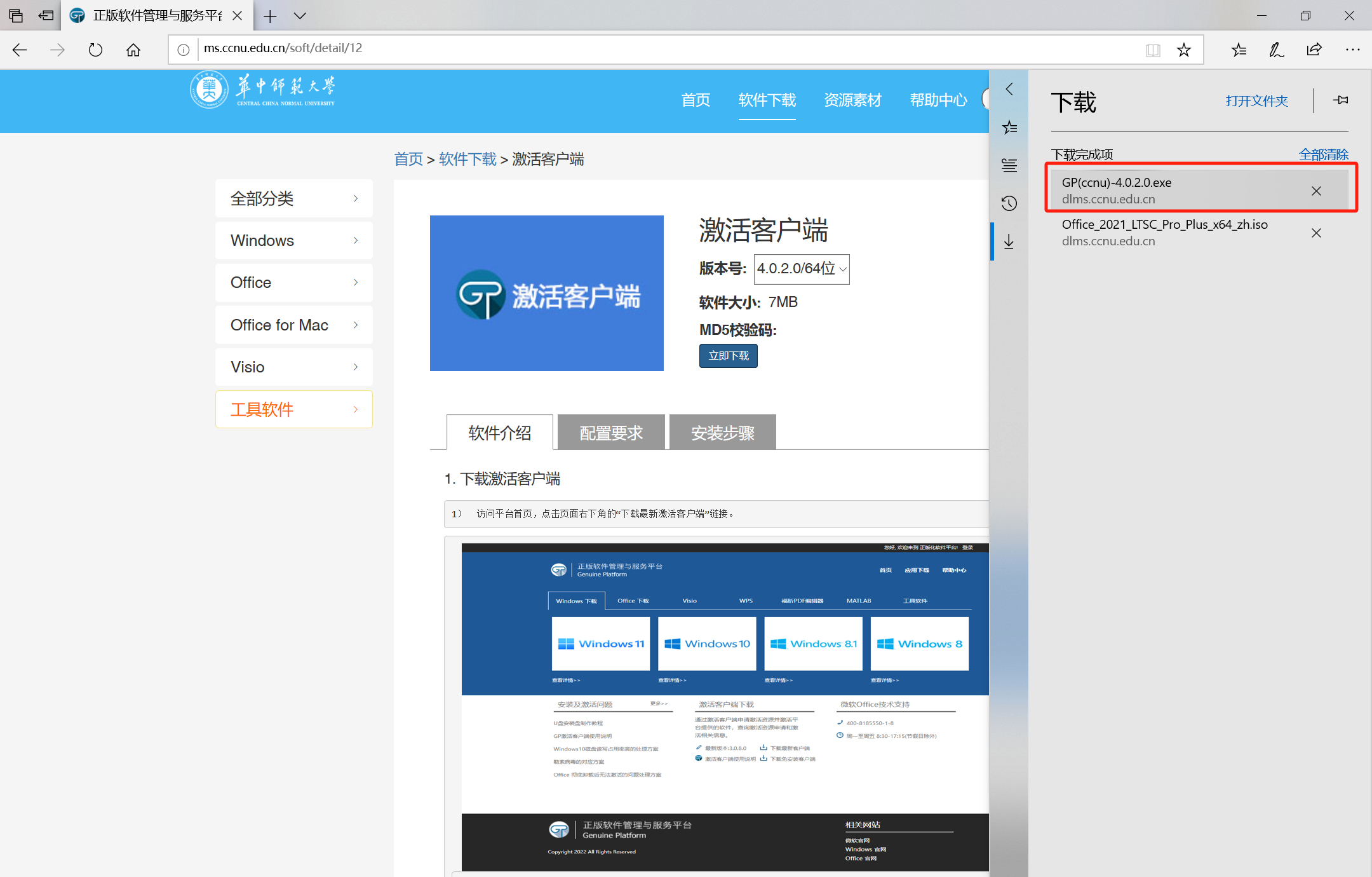The image size is (1372, 877).
Task: Expand Office category
Action: click(294, 283)
